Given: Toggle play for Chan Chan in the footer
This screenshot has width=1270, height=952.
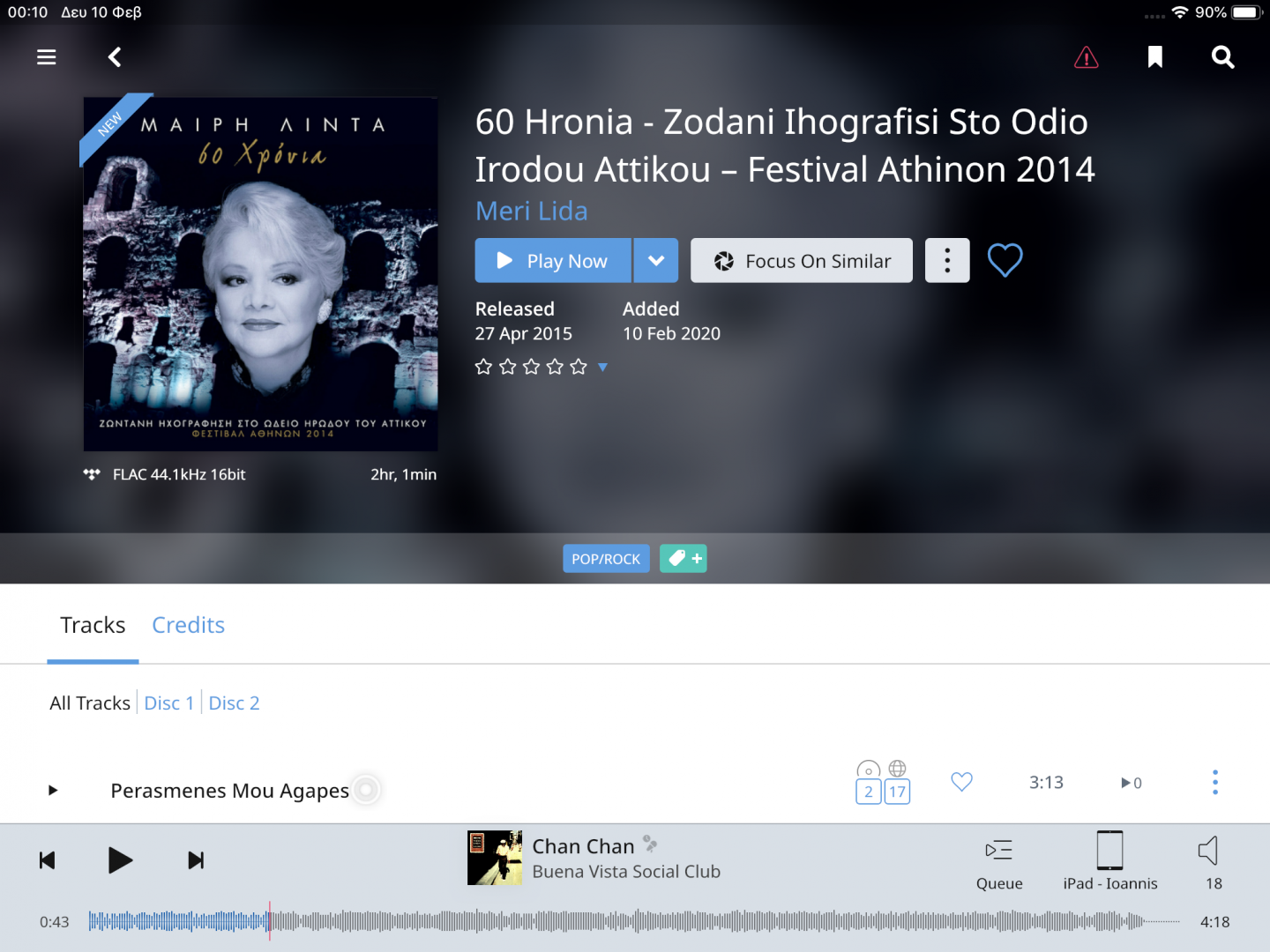Looking at the screenshot, I should click(x=120, y=860).
